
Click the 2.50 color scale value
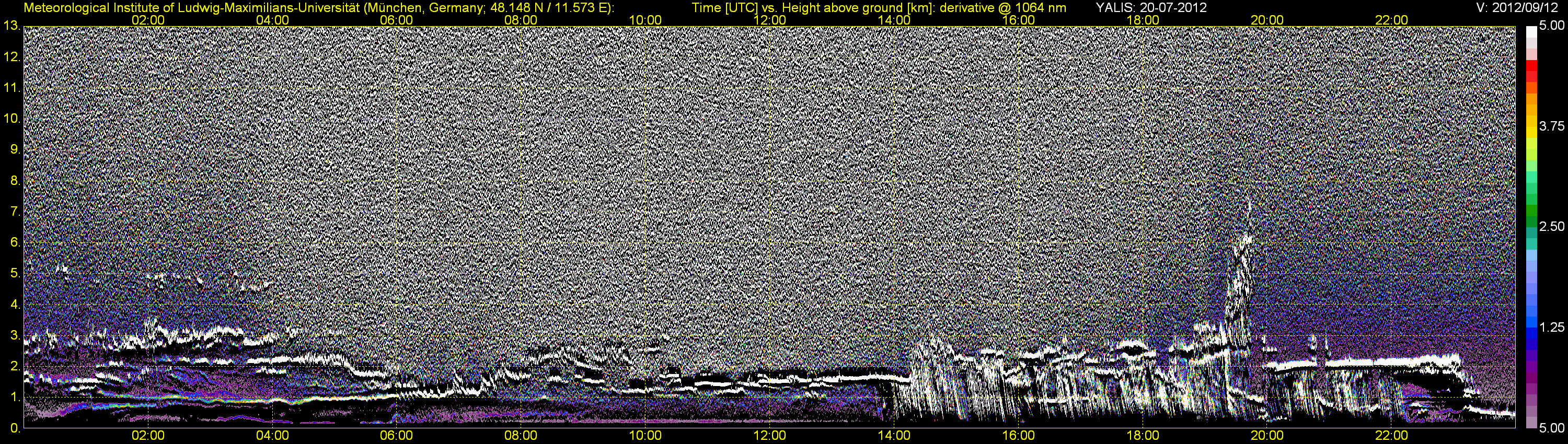pos(1551,227)
